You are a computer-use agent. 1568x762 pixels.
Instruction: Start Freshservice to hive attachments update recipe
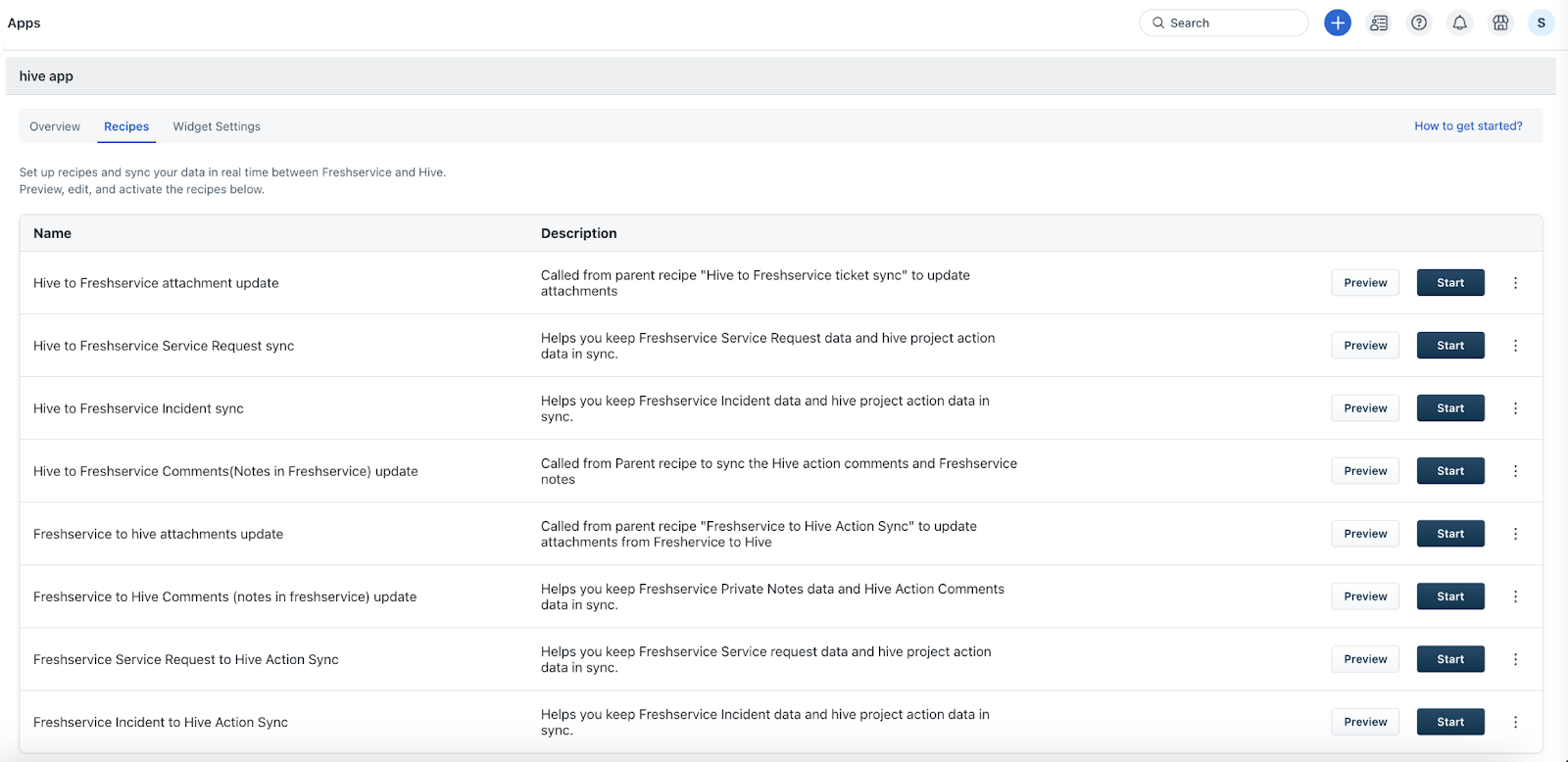pos(1450,534)
